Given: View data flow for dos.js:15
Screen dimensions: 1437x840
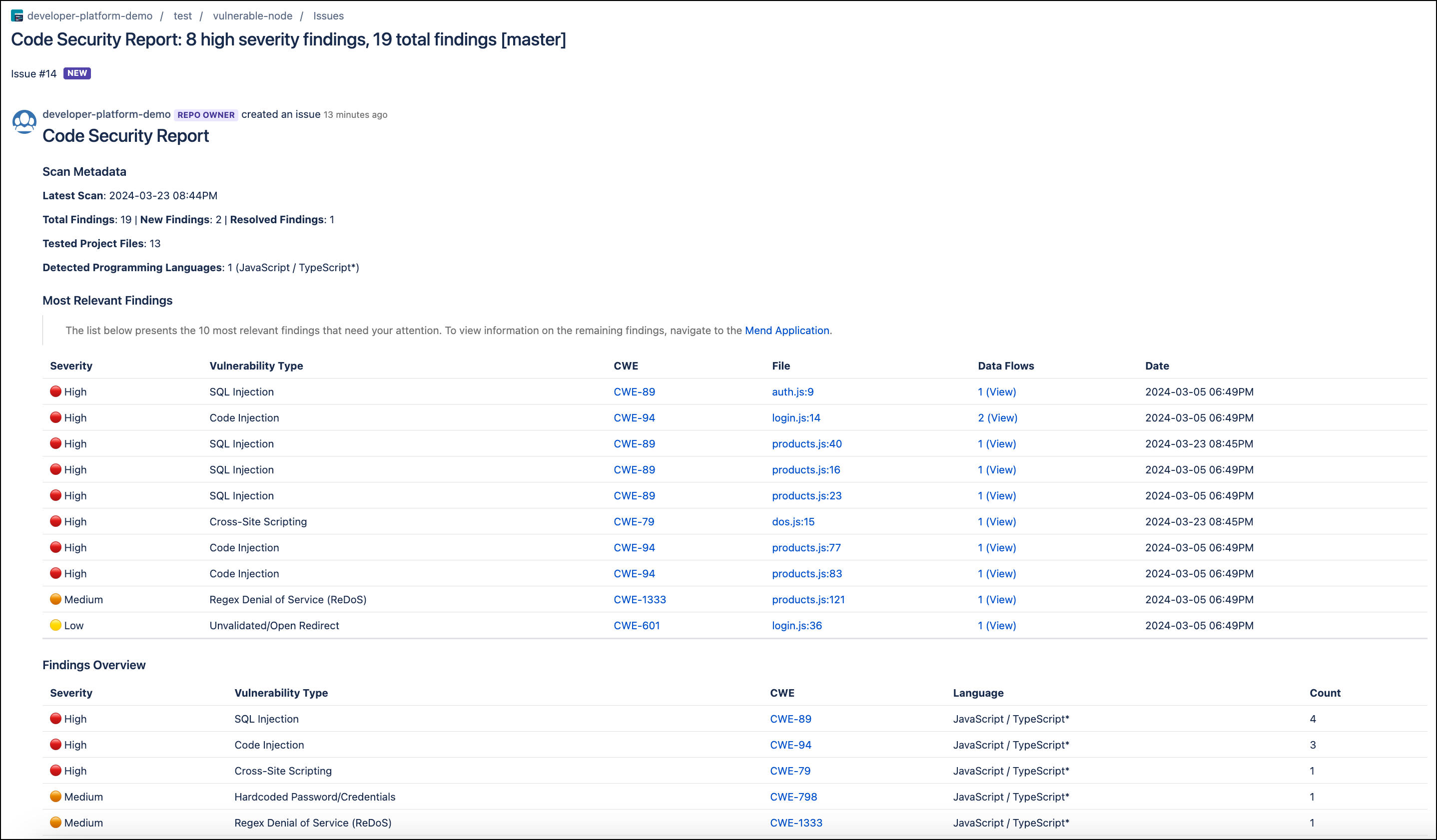Looking at the screenshot, I should tap(996, 521).
